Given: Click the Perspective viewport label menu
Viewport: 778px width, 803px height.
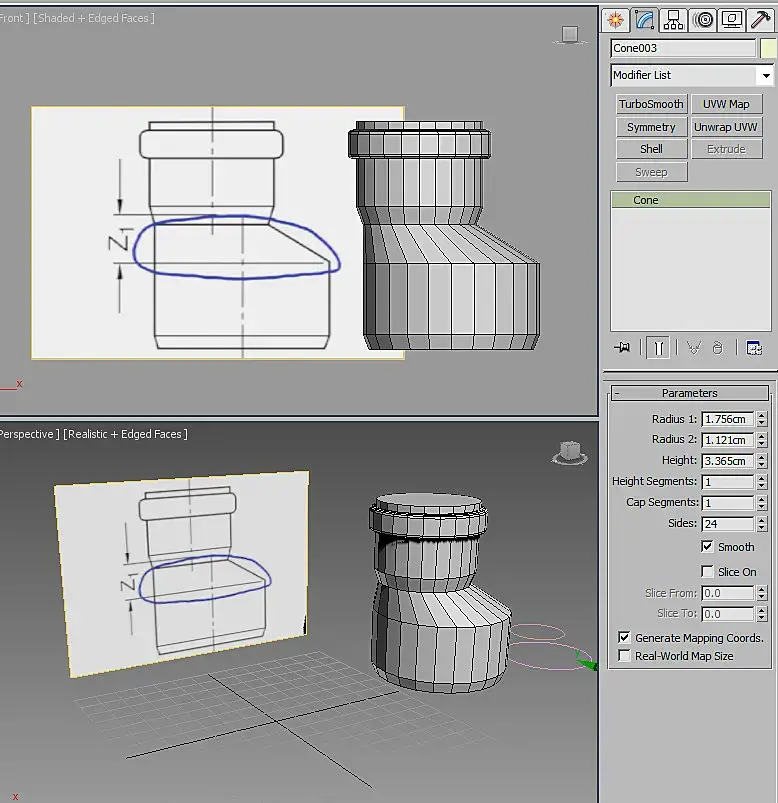Looking at the screenshot, I should [x=28, y=434].
